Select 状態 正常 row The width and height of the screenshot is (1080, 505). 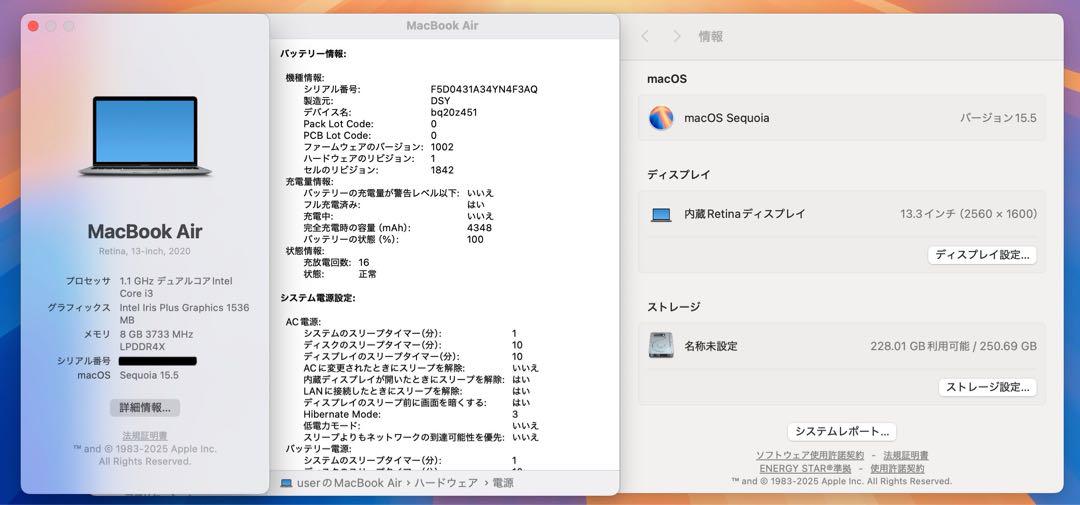pos(340,274)
